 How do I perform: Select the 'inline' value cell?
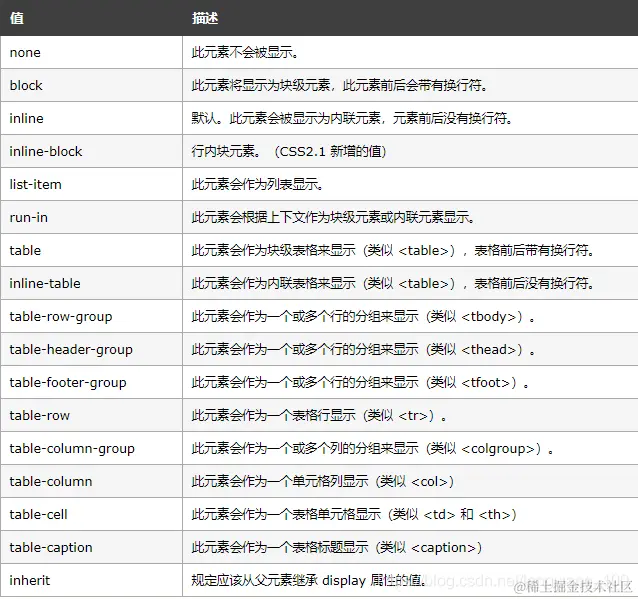click(92, 118)
